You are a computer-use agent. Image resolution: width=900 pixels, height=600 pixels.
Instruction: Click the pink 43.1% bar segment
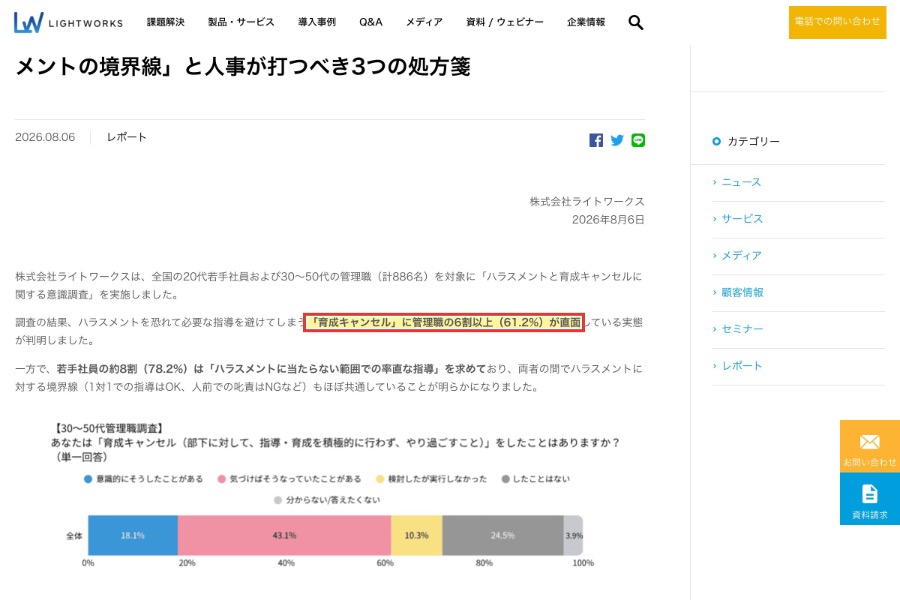(x=284, y=535)
